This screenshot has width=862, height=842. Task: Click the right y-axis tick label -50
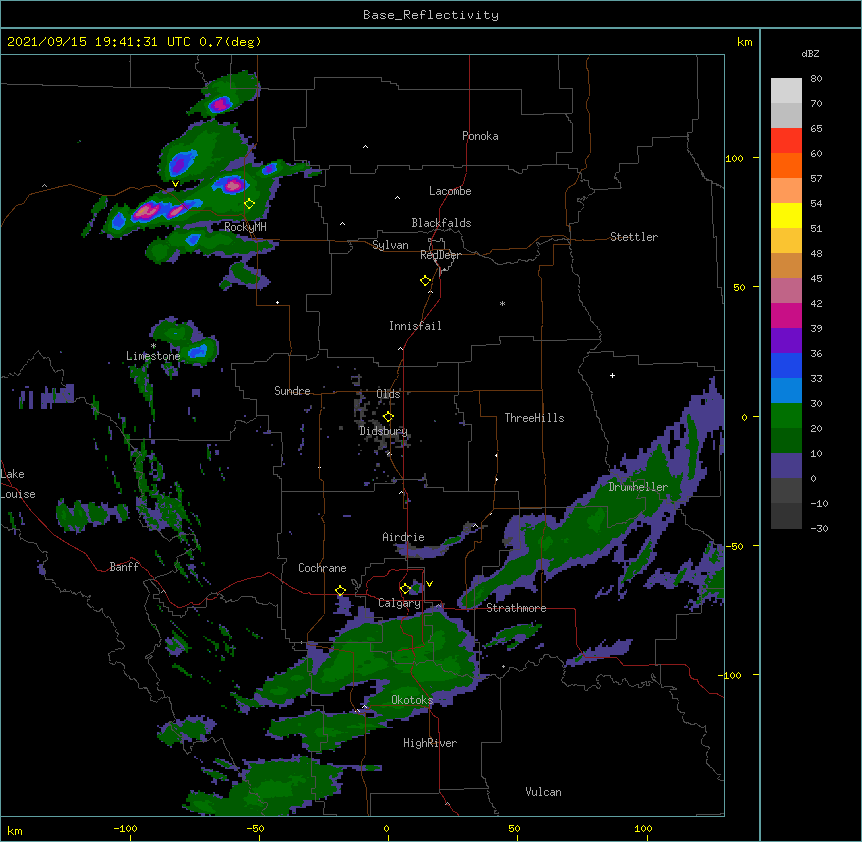click(734, 546)
